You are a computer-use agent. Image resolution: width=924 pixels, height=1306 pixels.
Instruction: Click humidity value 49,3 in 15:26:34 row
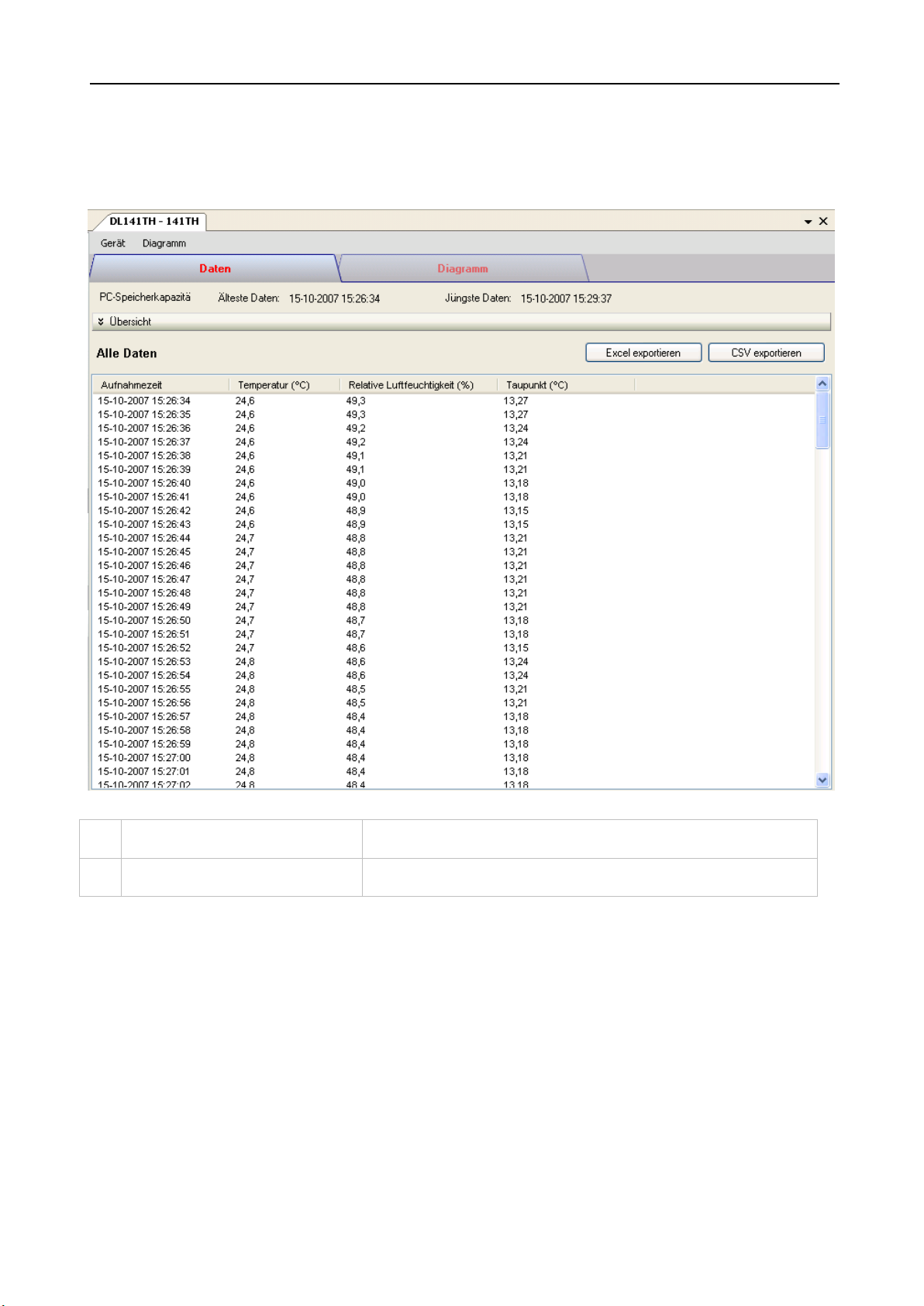[356, 401]
